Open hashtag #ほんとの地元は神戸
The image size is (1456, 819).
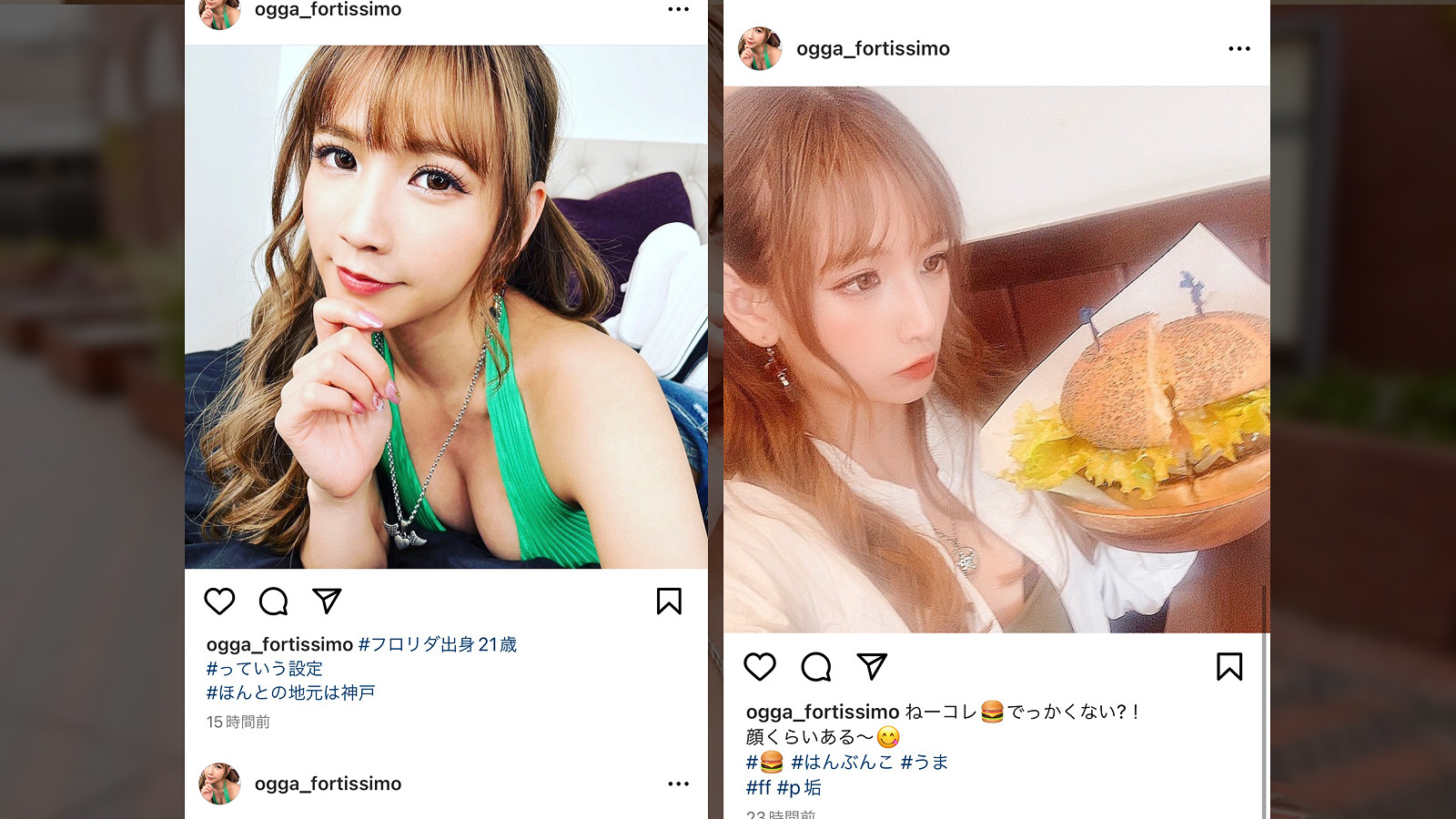coord(290,693)
